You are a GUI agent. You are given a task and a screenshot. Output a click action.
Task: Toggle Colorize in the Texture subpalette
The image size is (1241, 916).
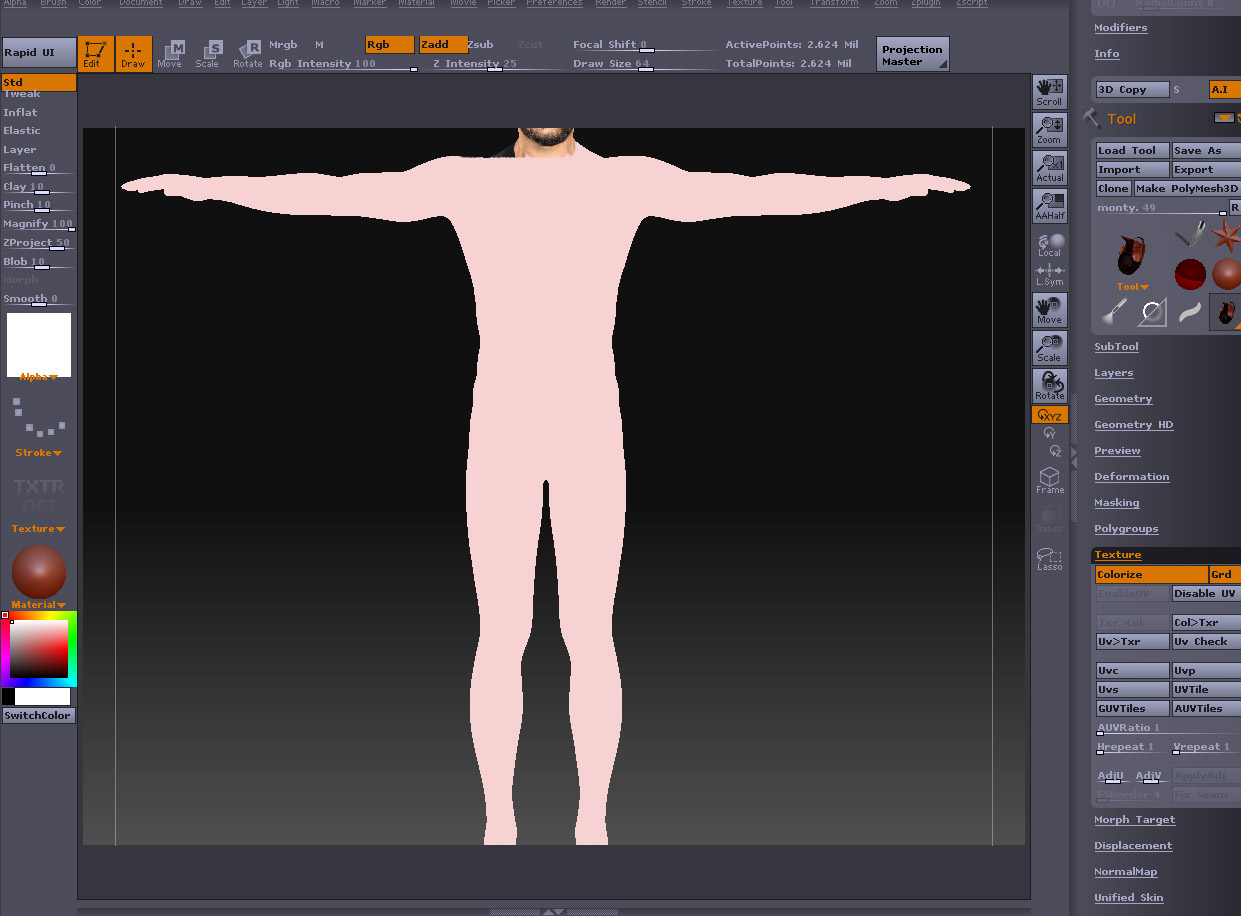[1150, 574]
